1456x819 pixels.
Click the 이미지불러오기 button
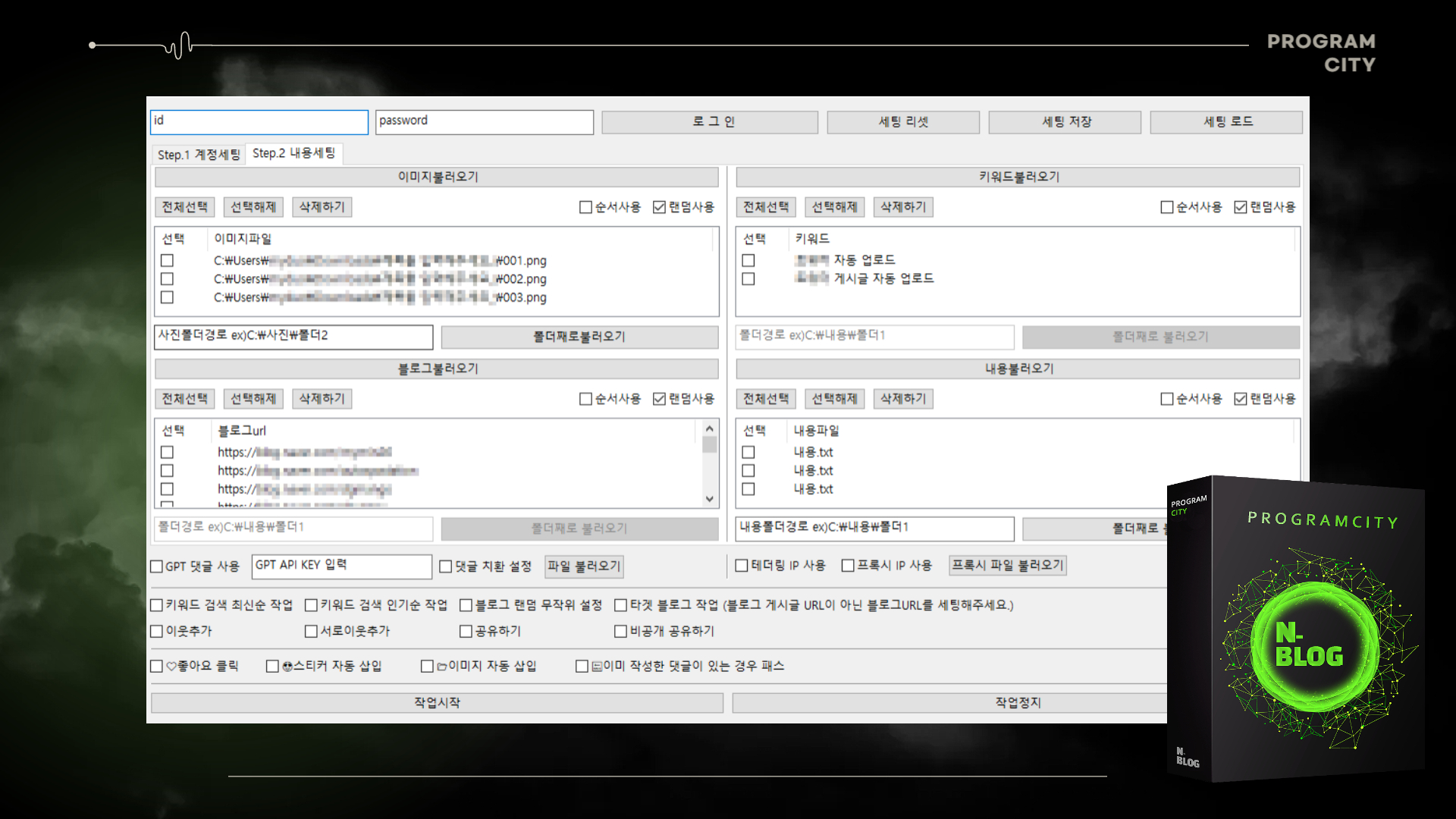[437, 177]
